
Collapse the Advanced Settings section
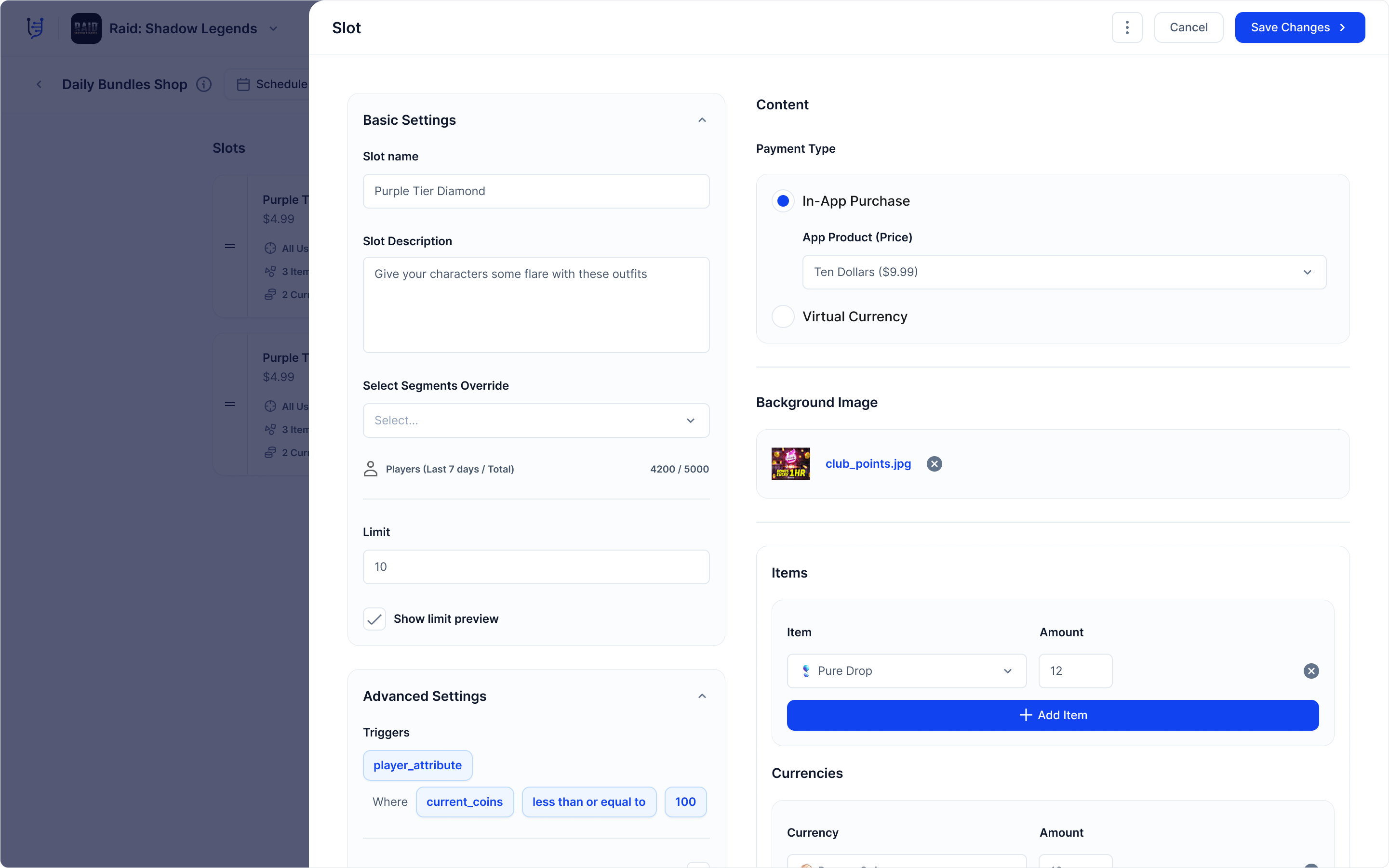click(x=701, y=696)
